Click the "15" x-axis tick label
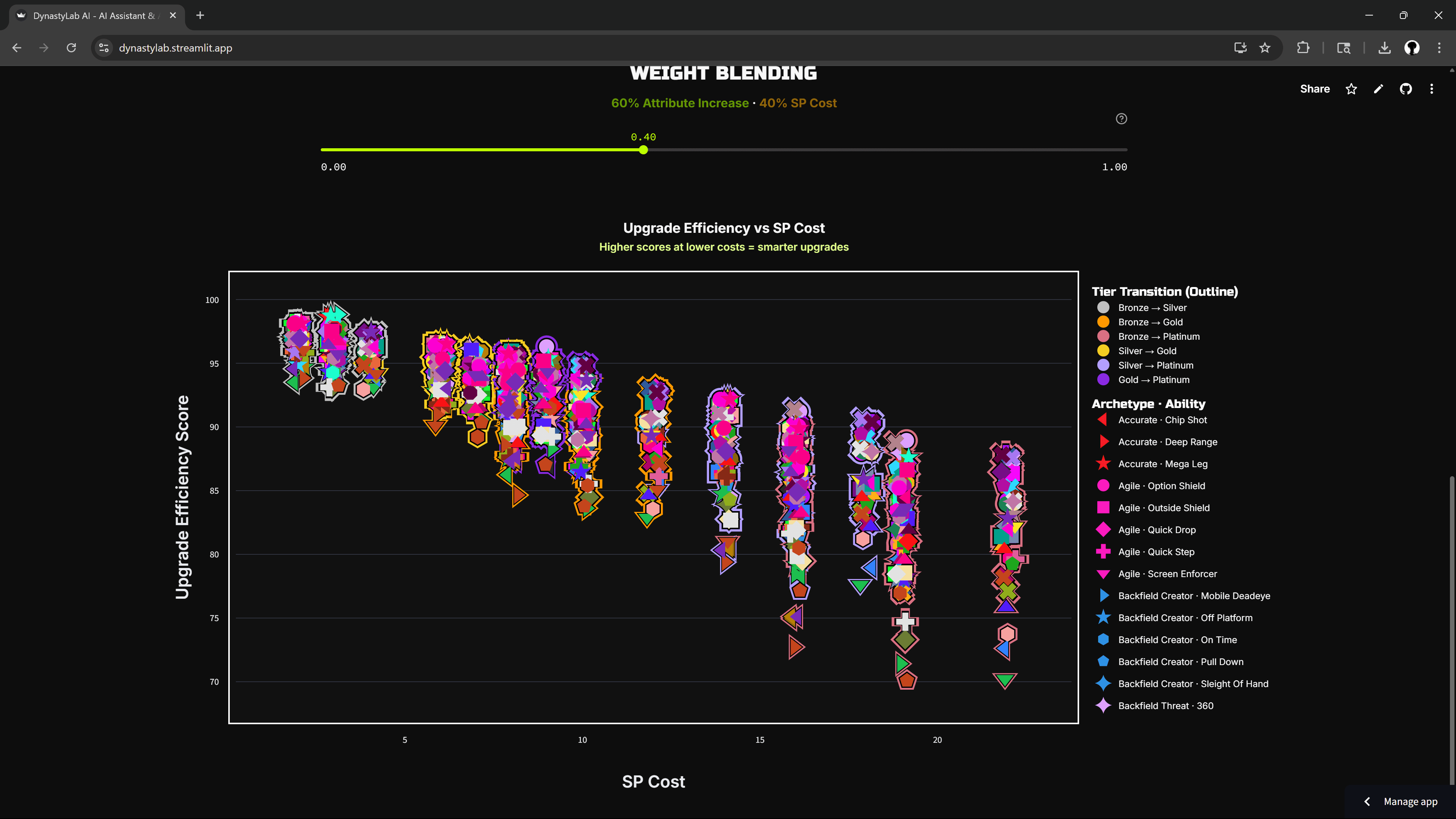Viewport: 1456px width, 819px height. point(759,740)
